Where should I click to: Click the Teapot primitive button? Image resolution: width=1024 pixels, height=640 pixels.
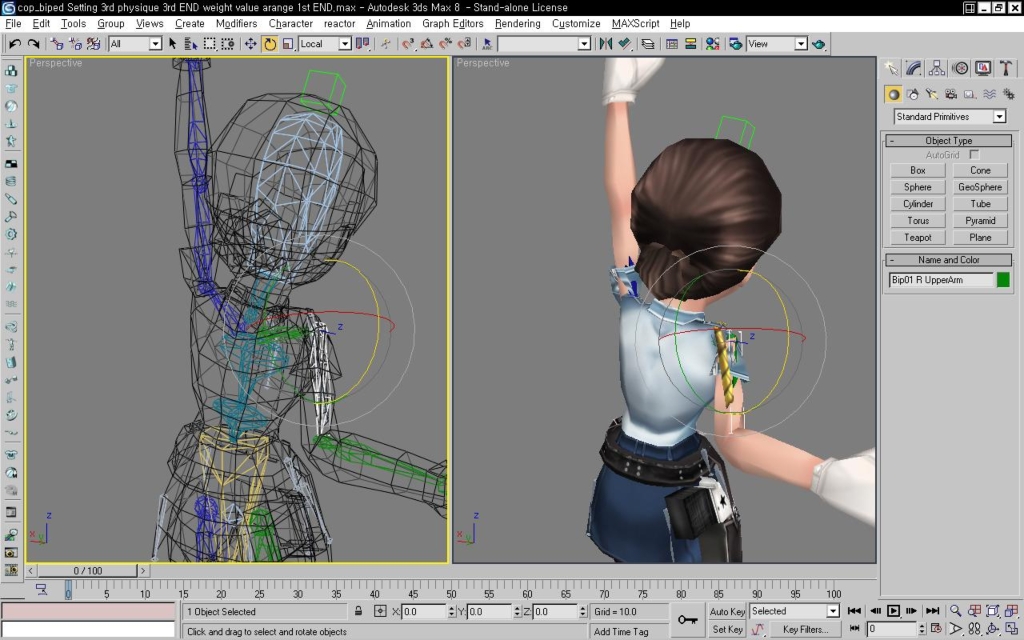[x=918, y=238]
